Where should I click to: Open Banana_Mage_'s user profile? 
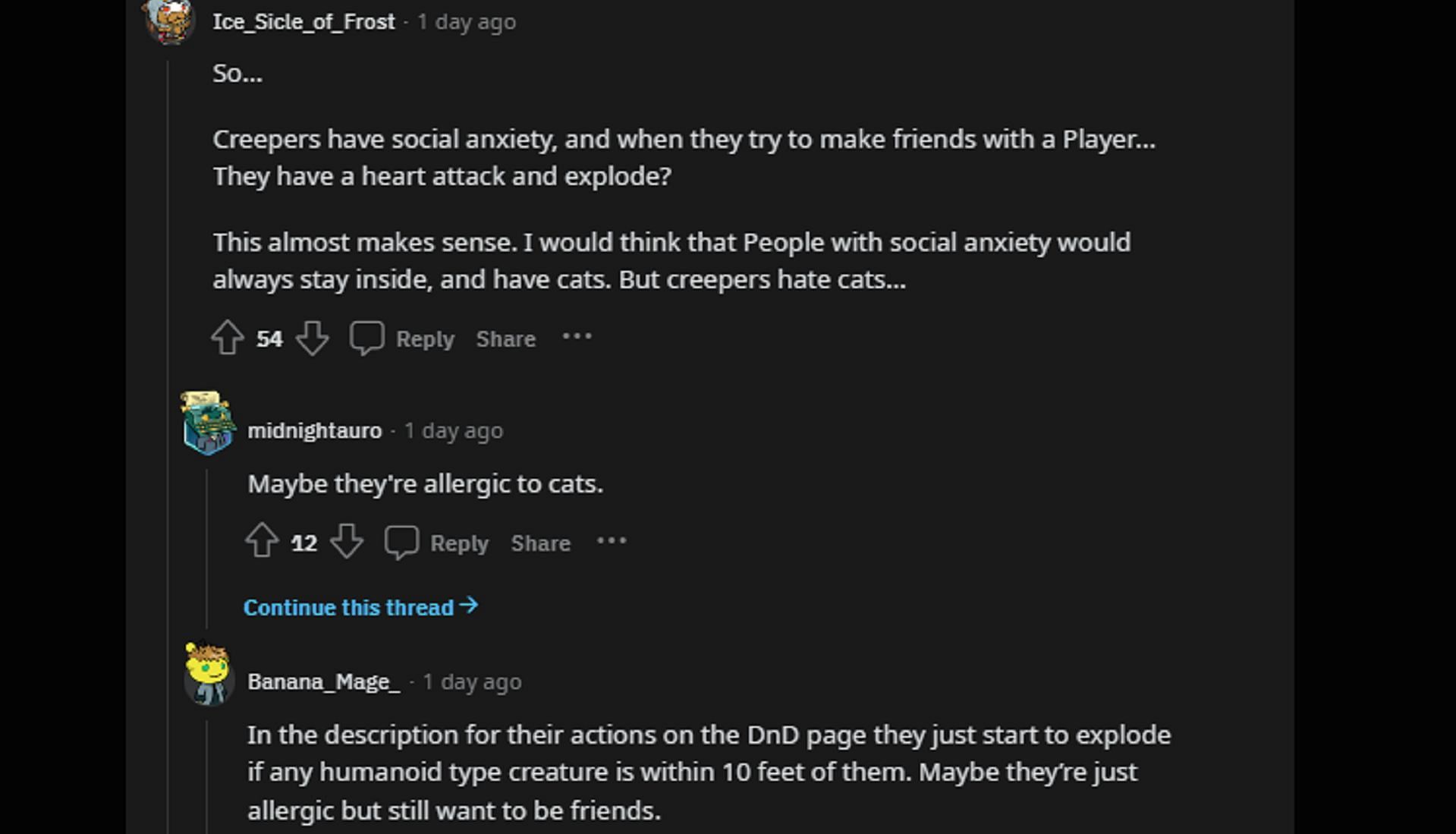(323, 681)
